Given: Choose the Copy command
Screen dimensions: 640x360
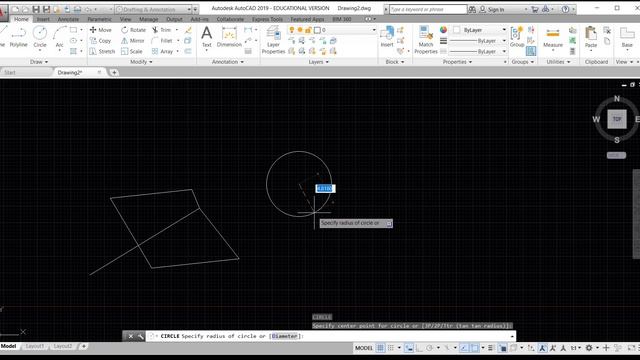Looking at the screenshot, I should (100, 41).
